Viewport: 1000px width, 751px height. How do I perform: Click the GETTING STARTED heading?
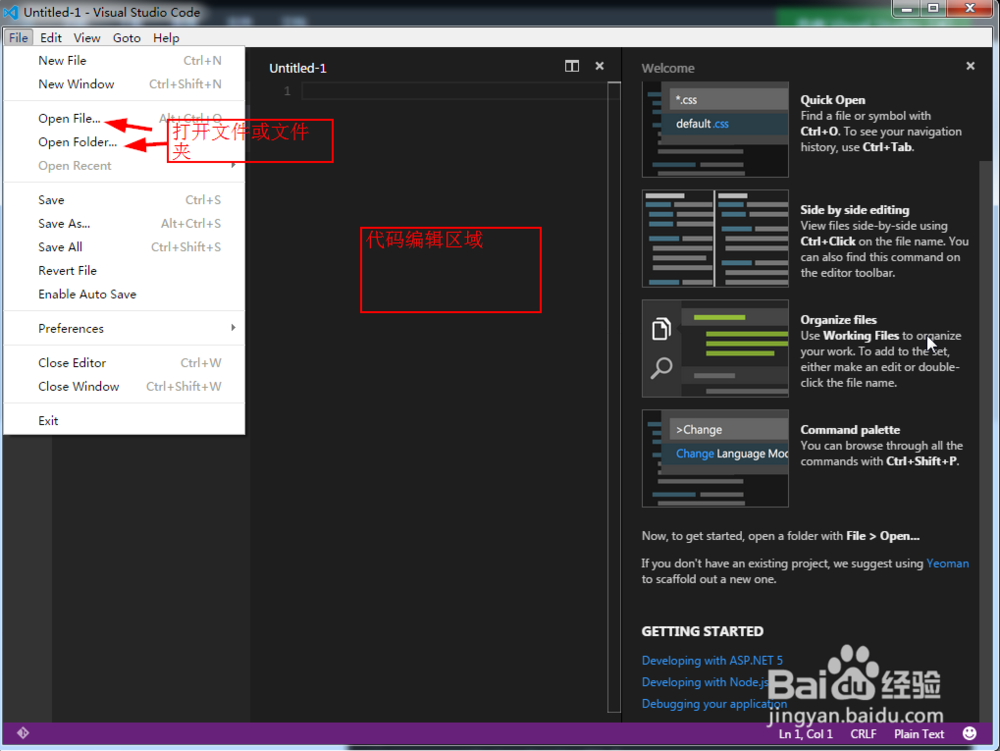702,631
